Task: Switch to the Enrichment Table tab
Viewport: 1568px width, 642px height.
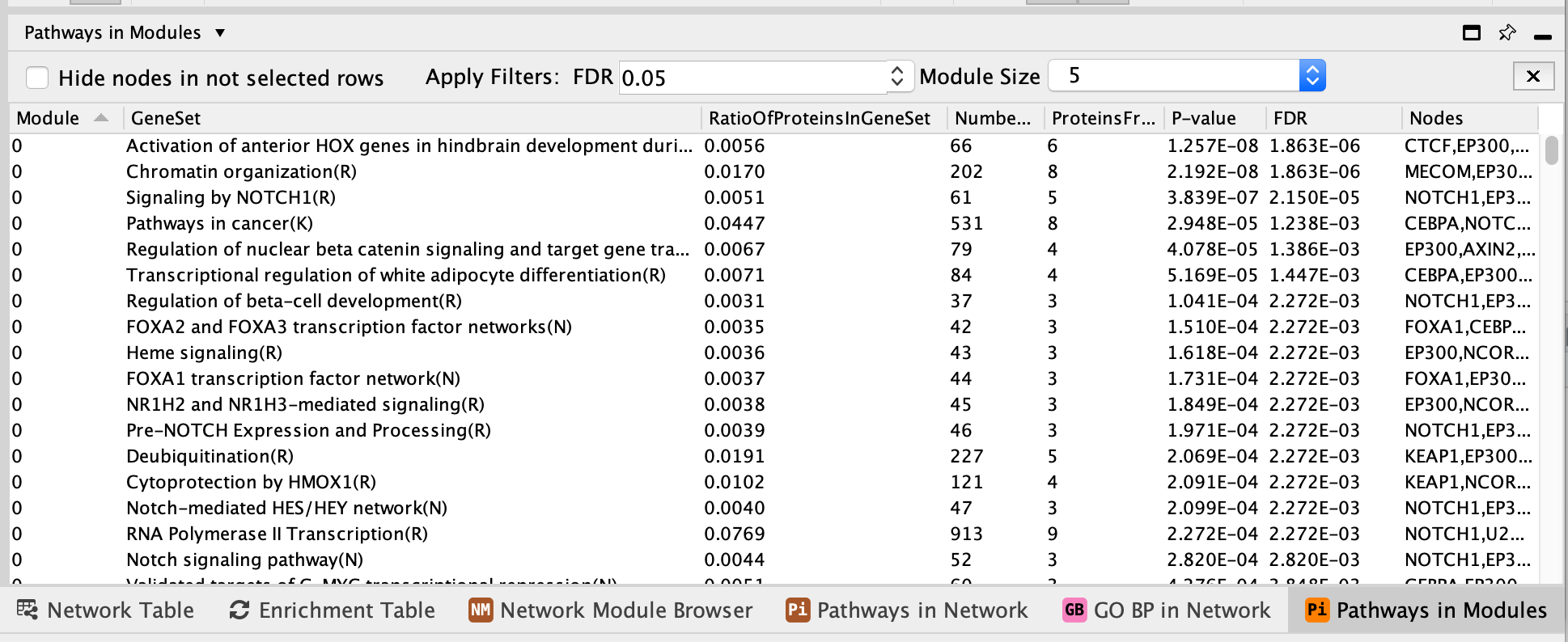Action: 333,610
